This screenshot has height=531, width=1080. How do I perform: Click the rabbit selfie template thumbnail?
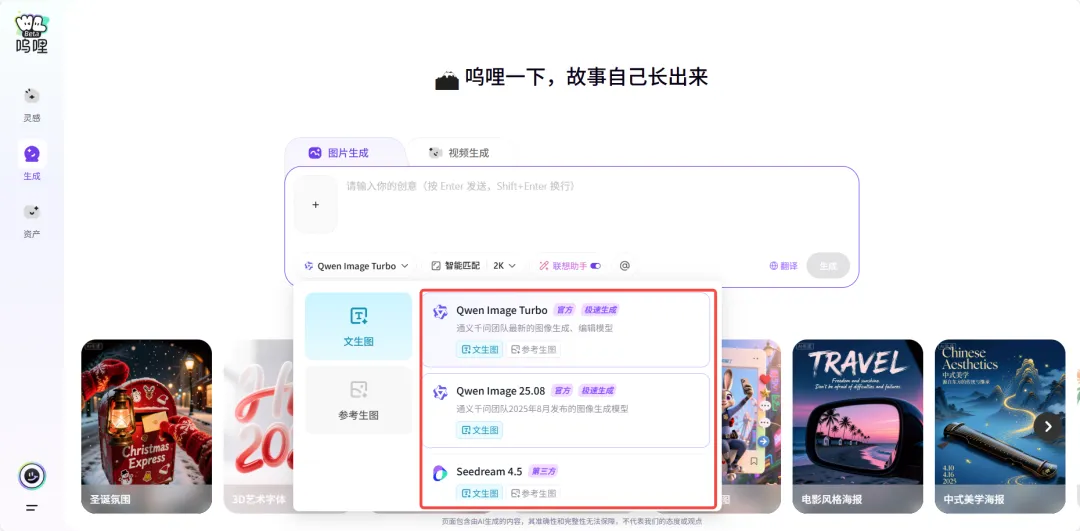(750, 426)
